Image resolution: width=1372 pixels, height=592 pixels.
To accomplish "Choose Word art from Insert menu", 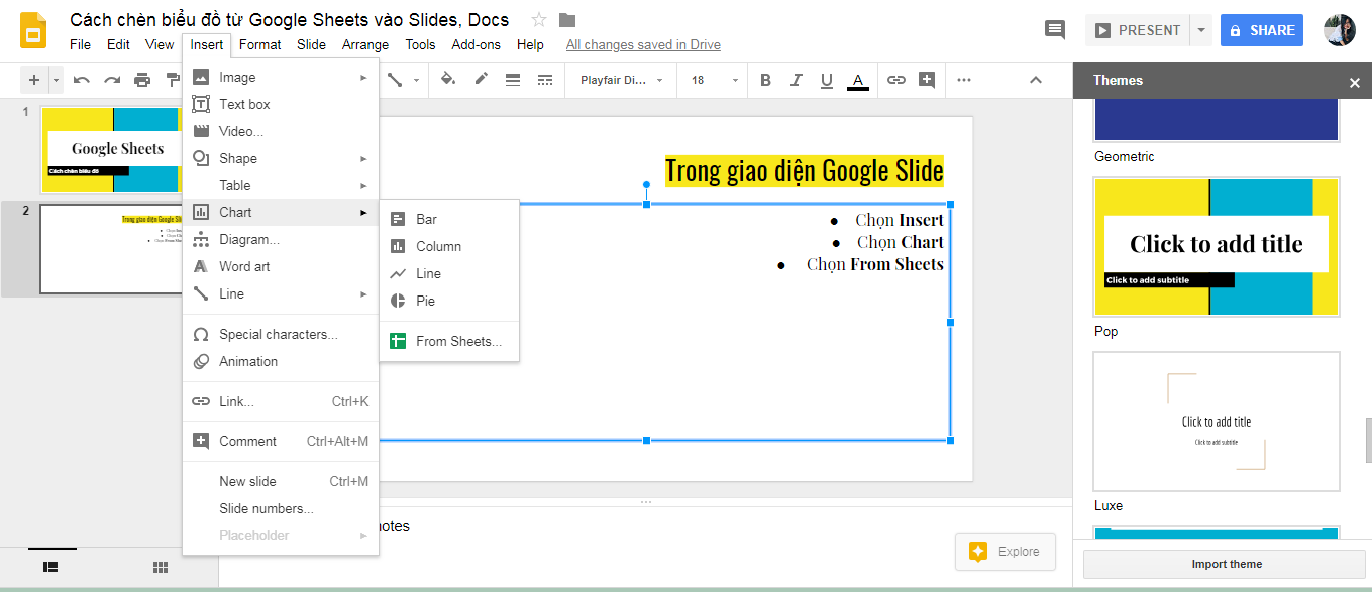I will tap(281, 266).
